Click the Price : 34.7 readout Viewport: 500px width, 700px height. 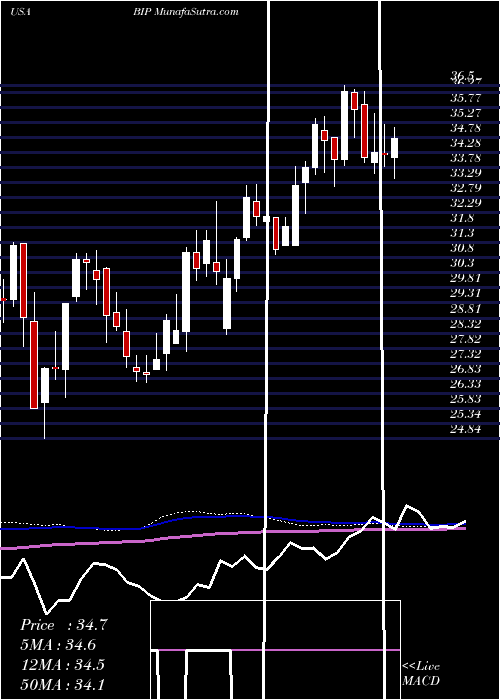coord(63,625)
